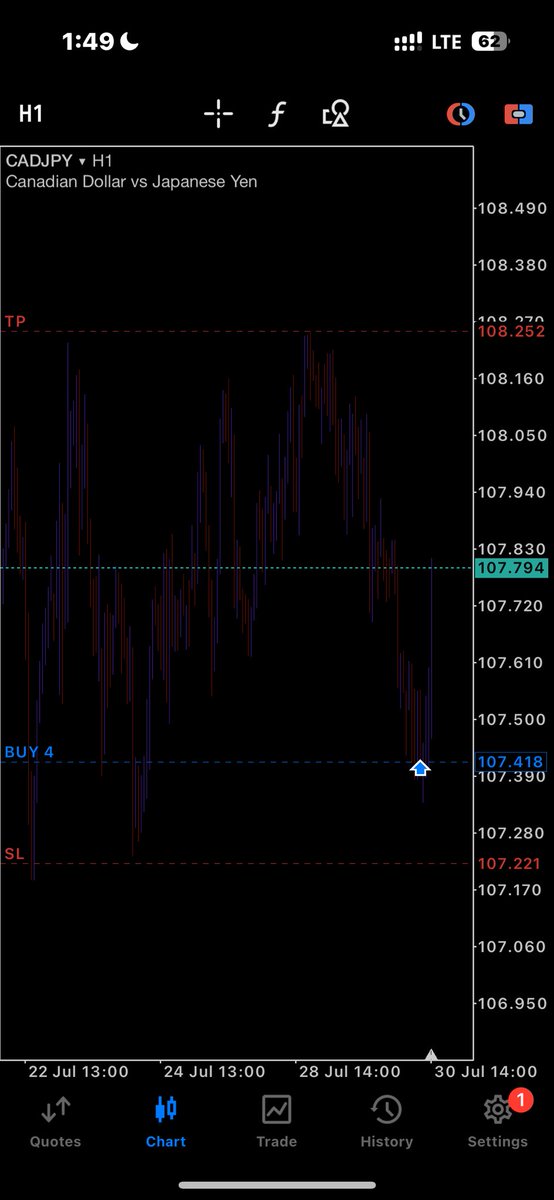Select the BUY 4 position label
The image size is (554, 1200).
coord(29,752)
